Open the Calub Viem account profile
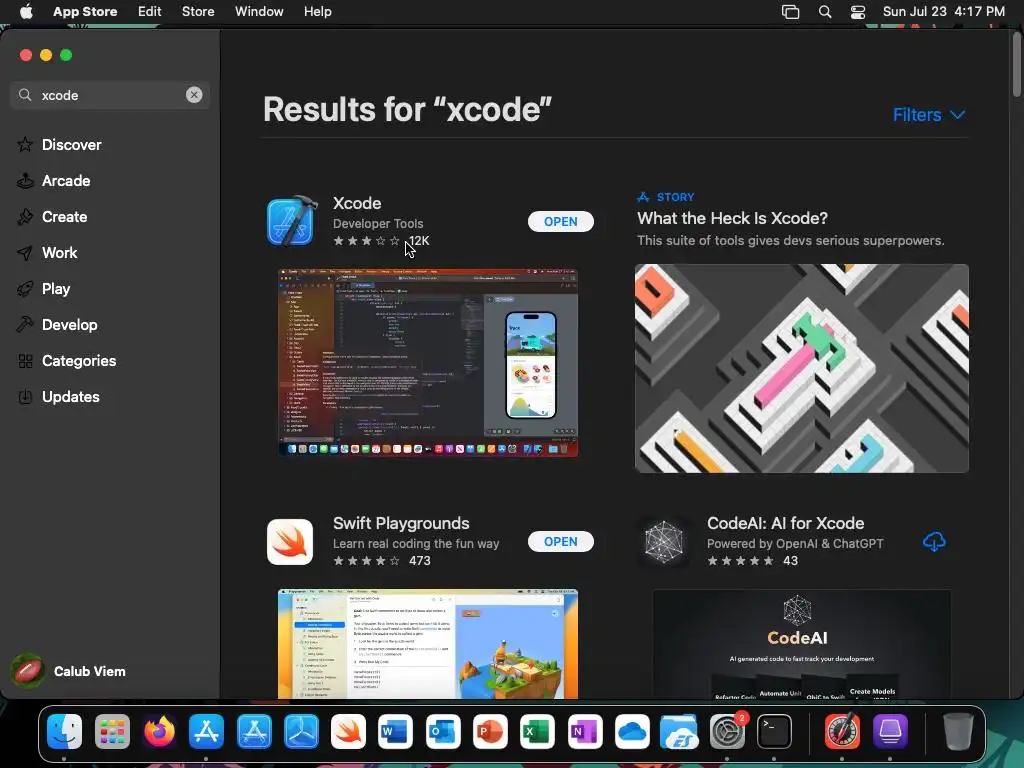Screen dimensions: 1024x768 (69, 671)
